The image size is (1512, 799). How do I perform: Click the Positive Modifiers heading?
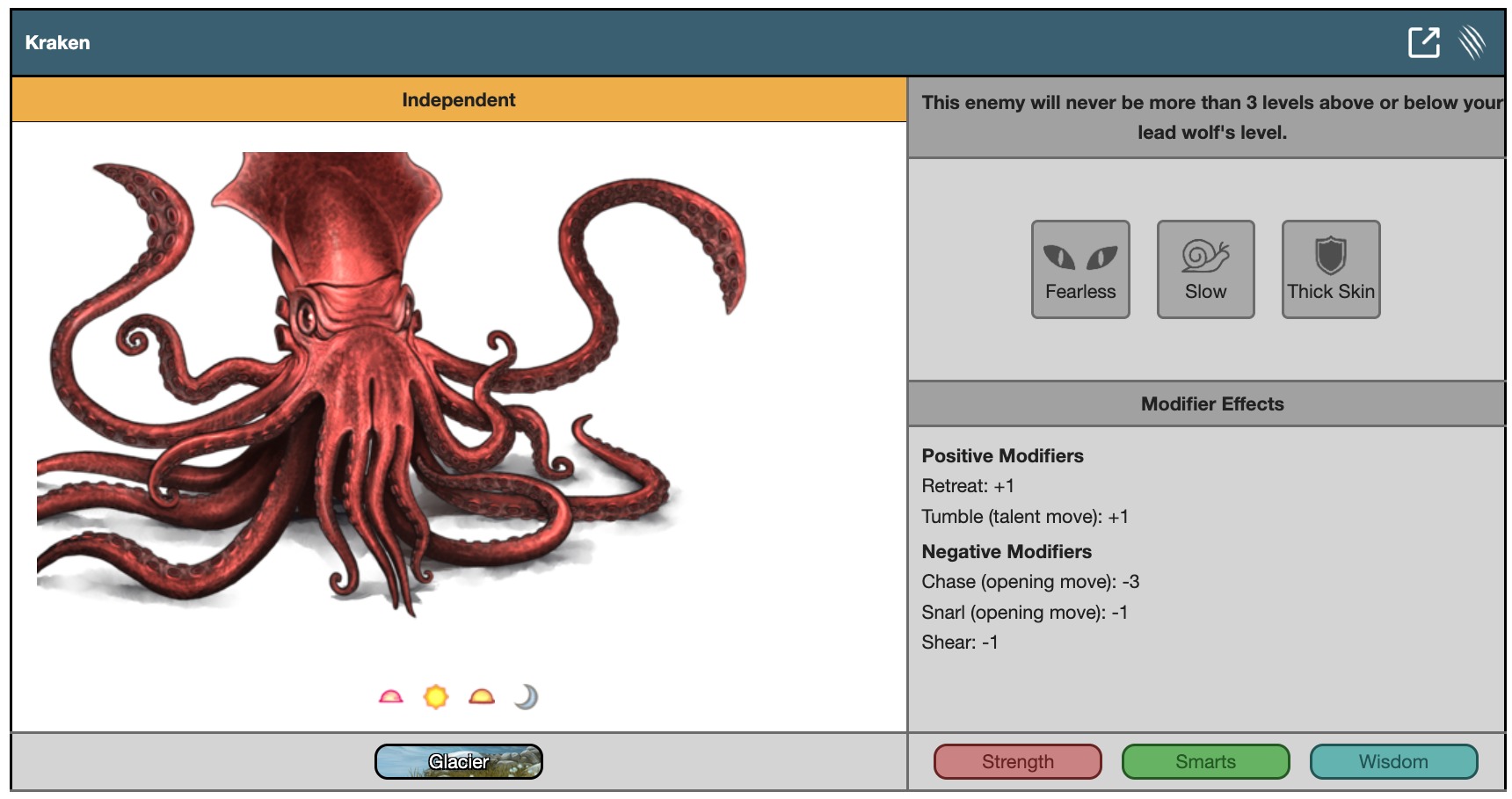tap(1002, 456)
